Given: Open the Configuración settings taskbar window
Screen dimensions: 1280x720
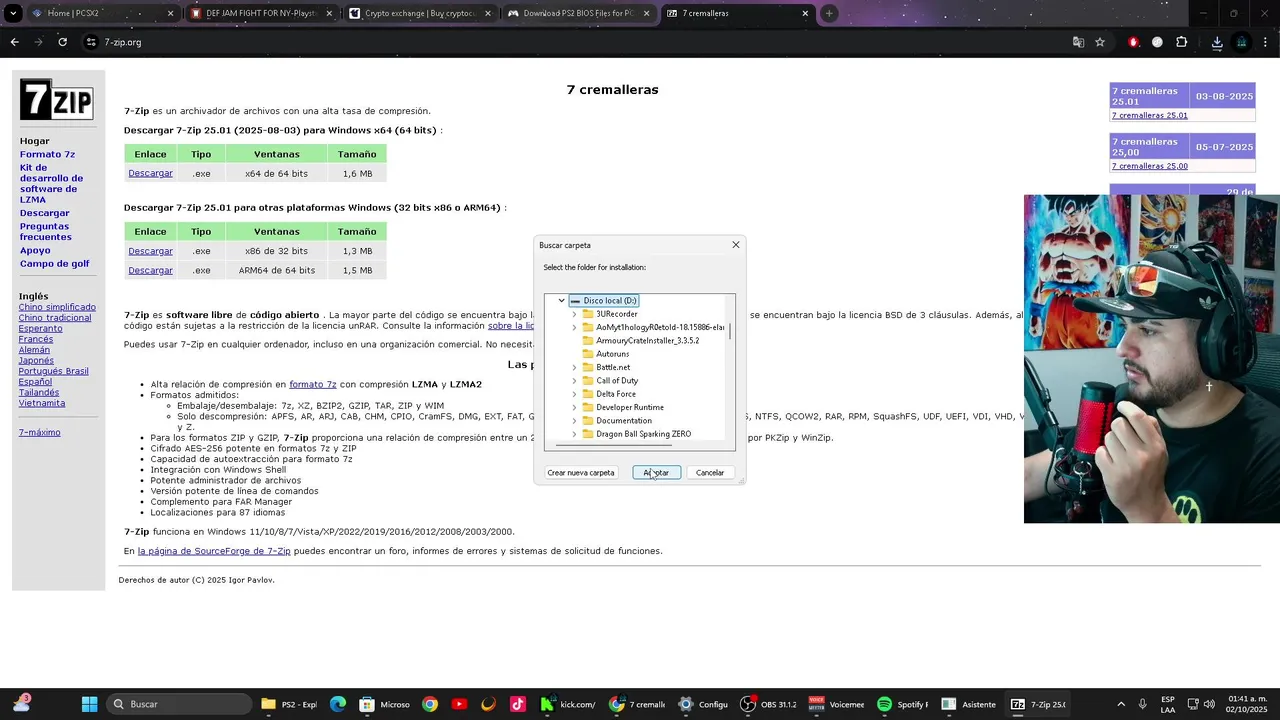Looking at the screenshot, I should click(703, 704).
